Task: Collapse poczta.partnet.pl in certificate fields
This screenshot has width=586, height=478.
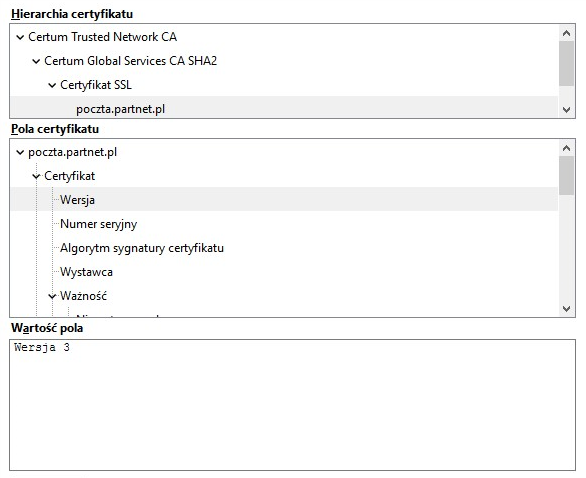Action: pyautogui.click(x=20, y=152)
